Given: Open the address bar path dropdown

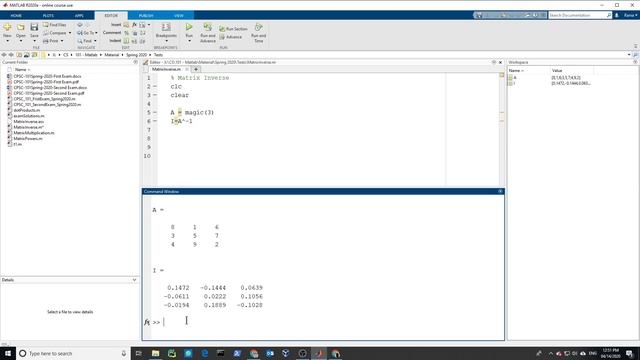Looking at the screenshot, I should coord(629,55).
